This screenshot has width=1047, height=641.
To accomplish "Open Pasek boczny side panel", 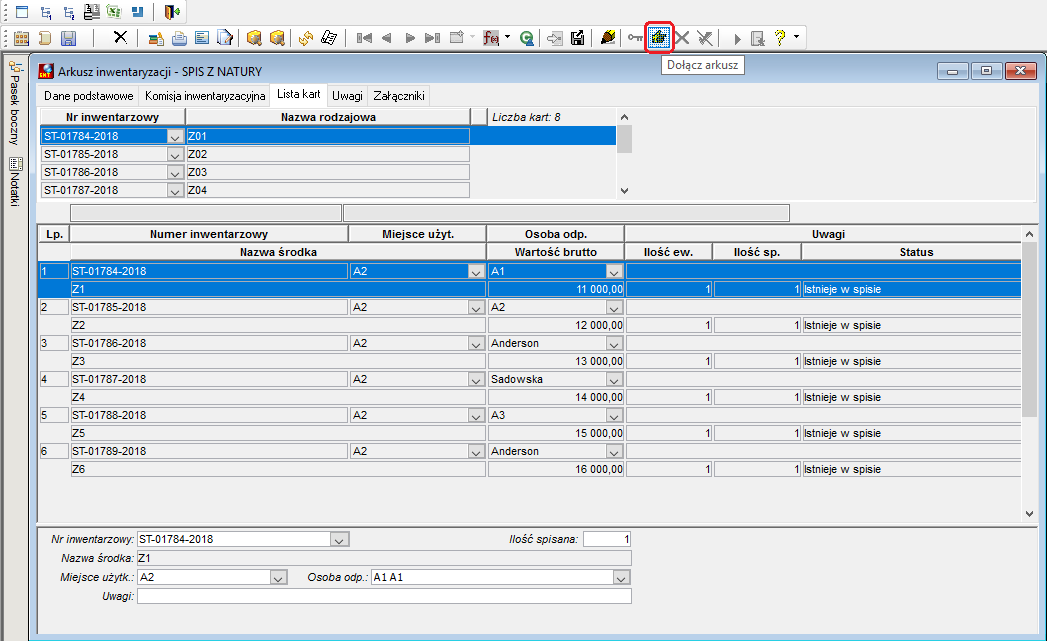I will (15, 103).
